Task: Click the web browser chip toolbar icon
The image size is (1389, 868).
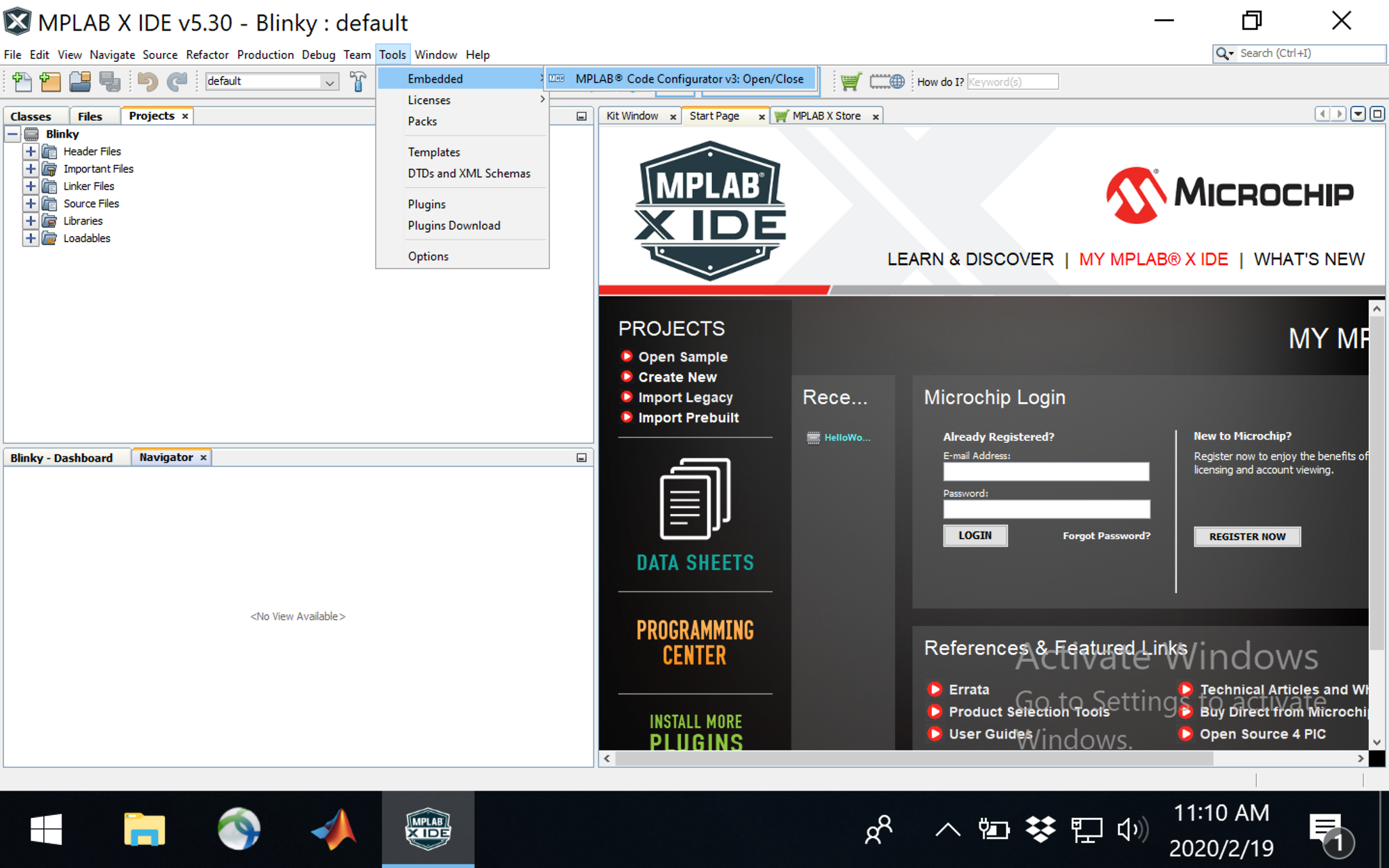Action: pyautogui.click(x=888, y=81)
